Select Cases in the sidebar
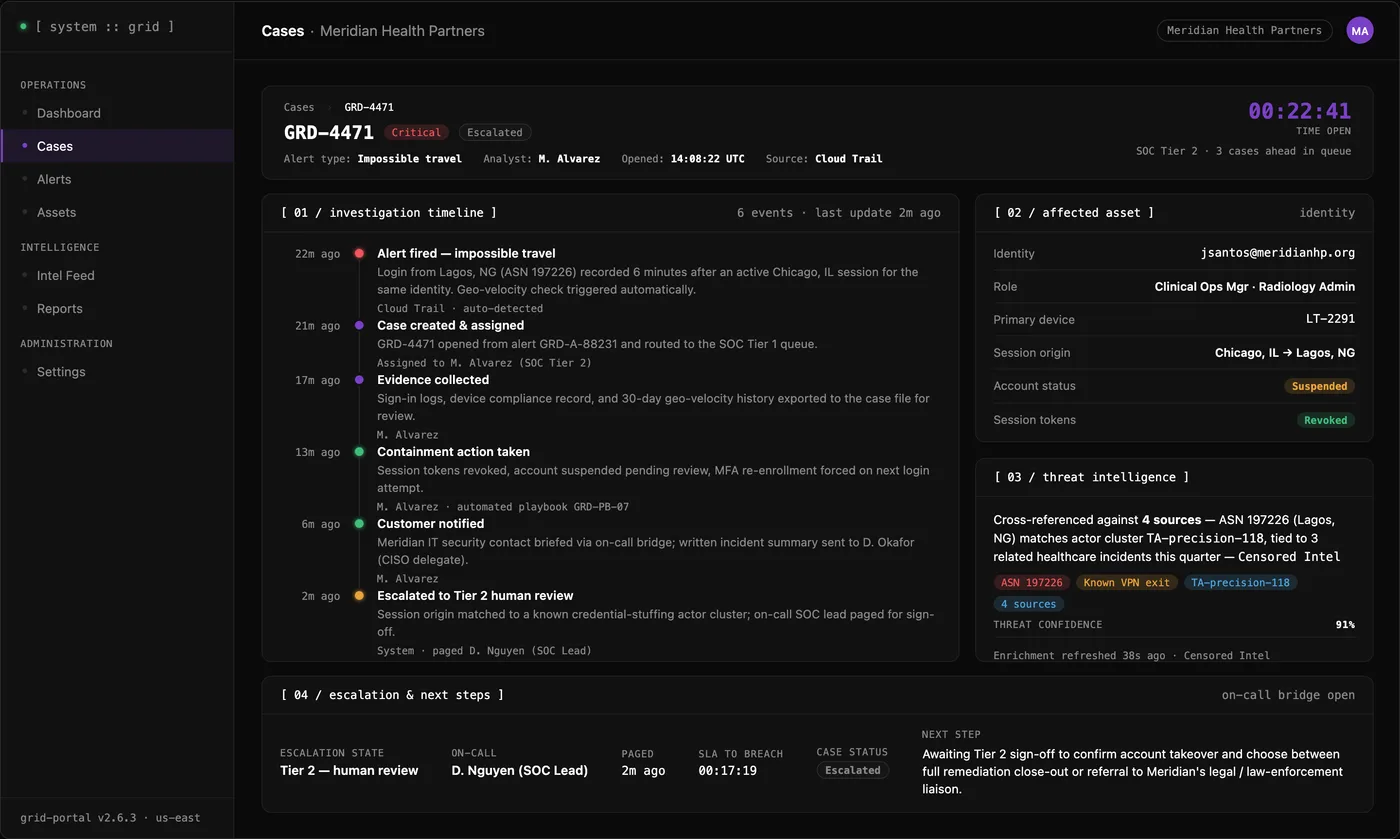The image size is (1400, 839). (117, 146)
